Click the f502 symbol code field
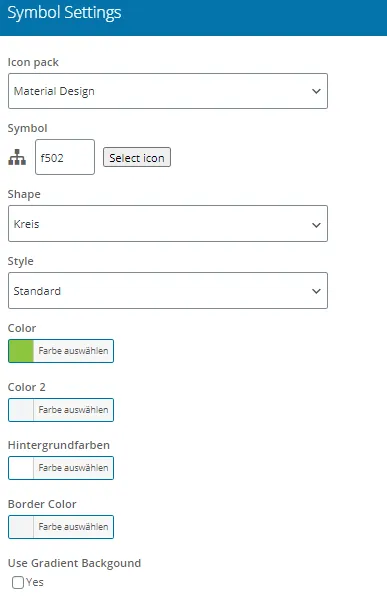Screen dimensions: 387x600 pos(65,157)
